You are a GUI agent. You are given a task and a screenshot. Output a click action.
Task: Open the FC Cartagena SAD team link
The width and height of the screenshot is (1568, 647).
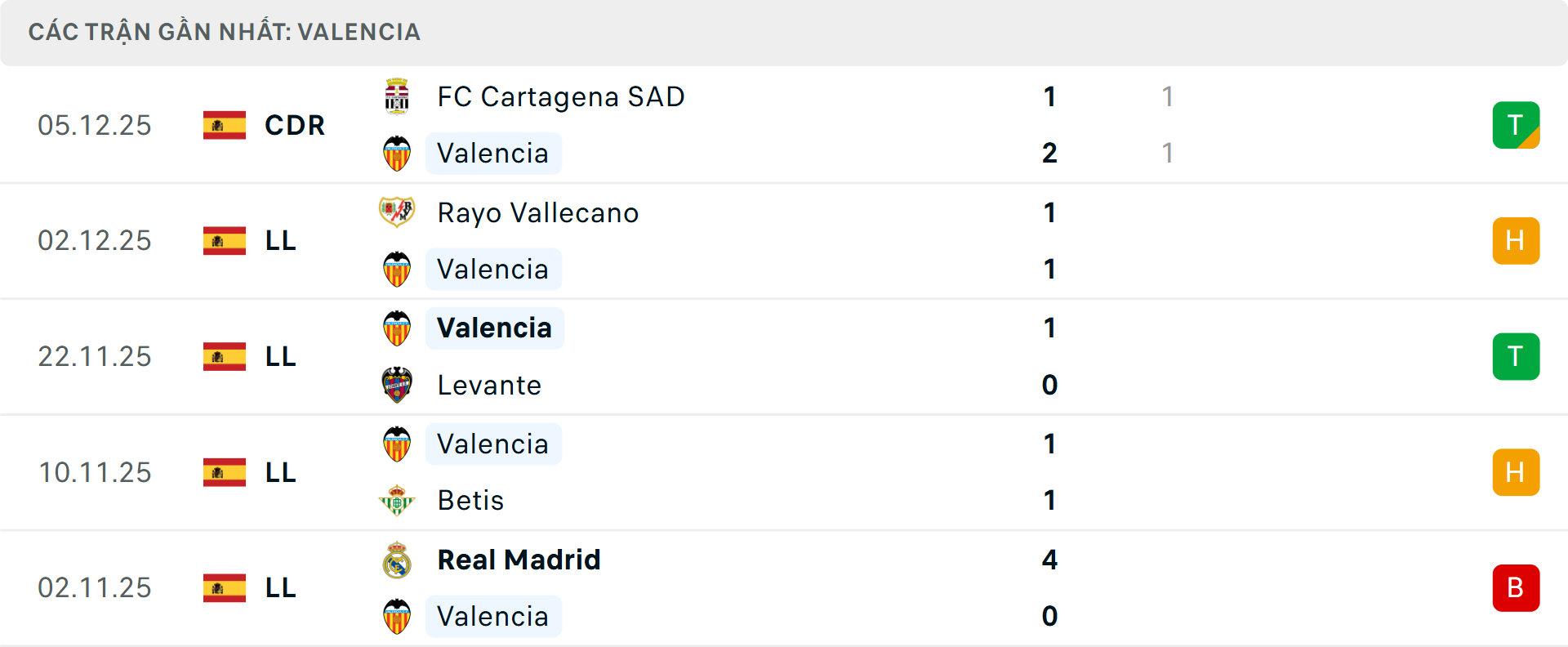tap(561, 96)
